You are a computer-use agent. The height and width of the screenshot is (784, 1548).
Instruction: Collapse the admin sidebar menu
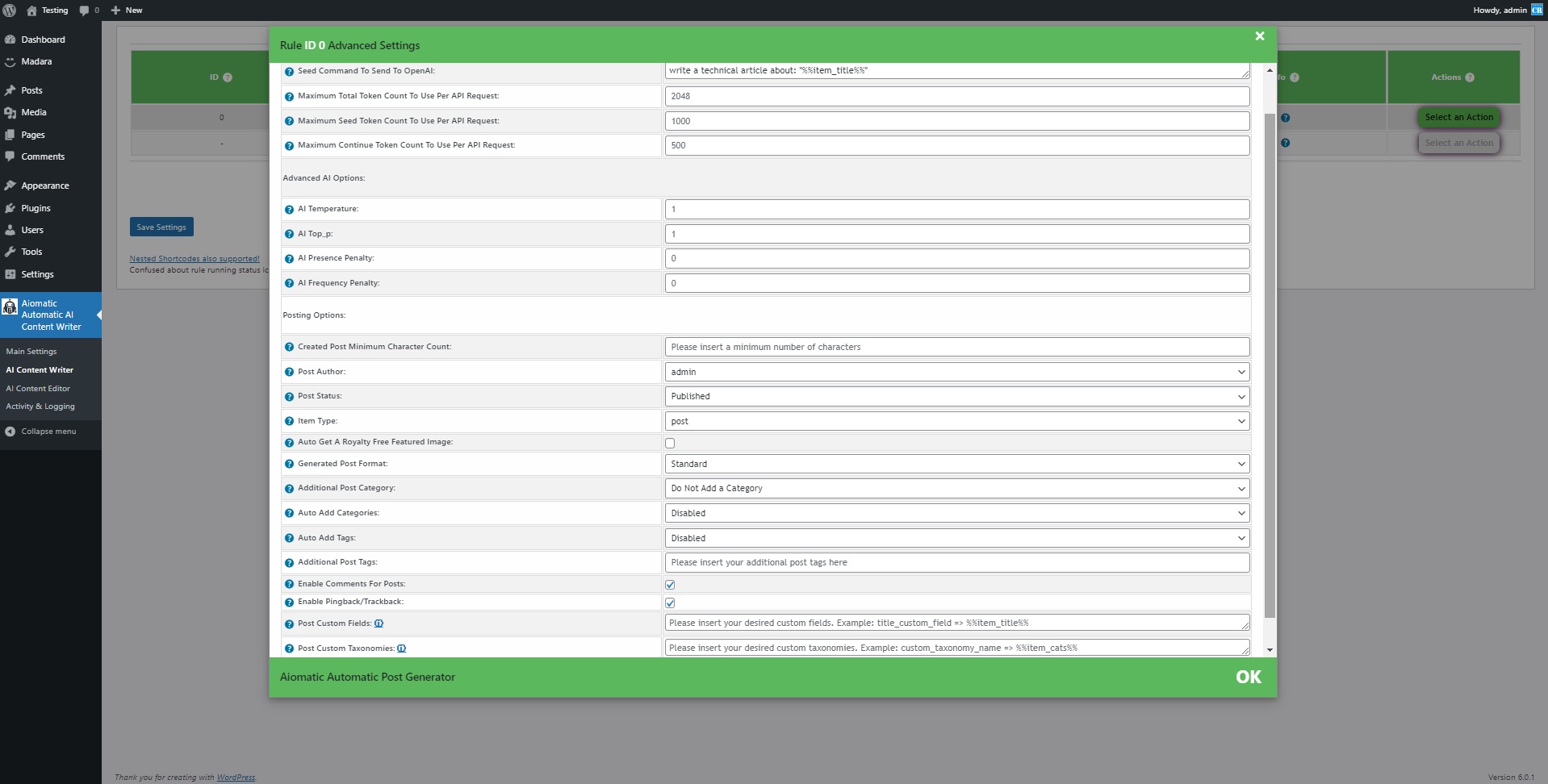click(41, 432)
